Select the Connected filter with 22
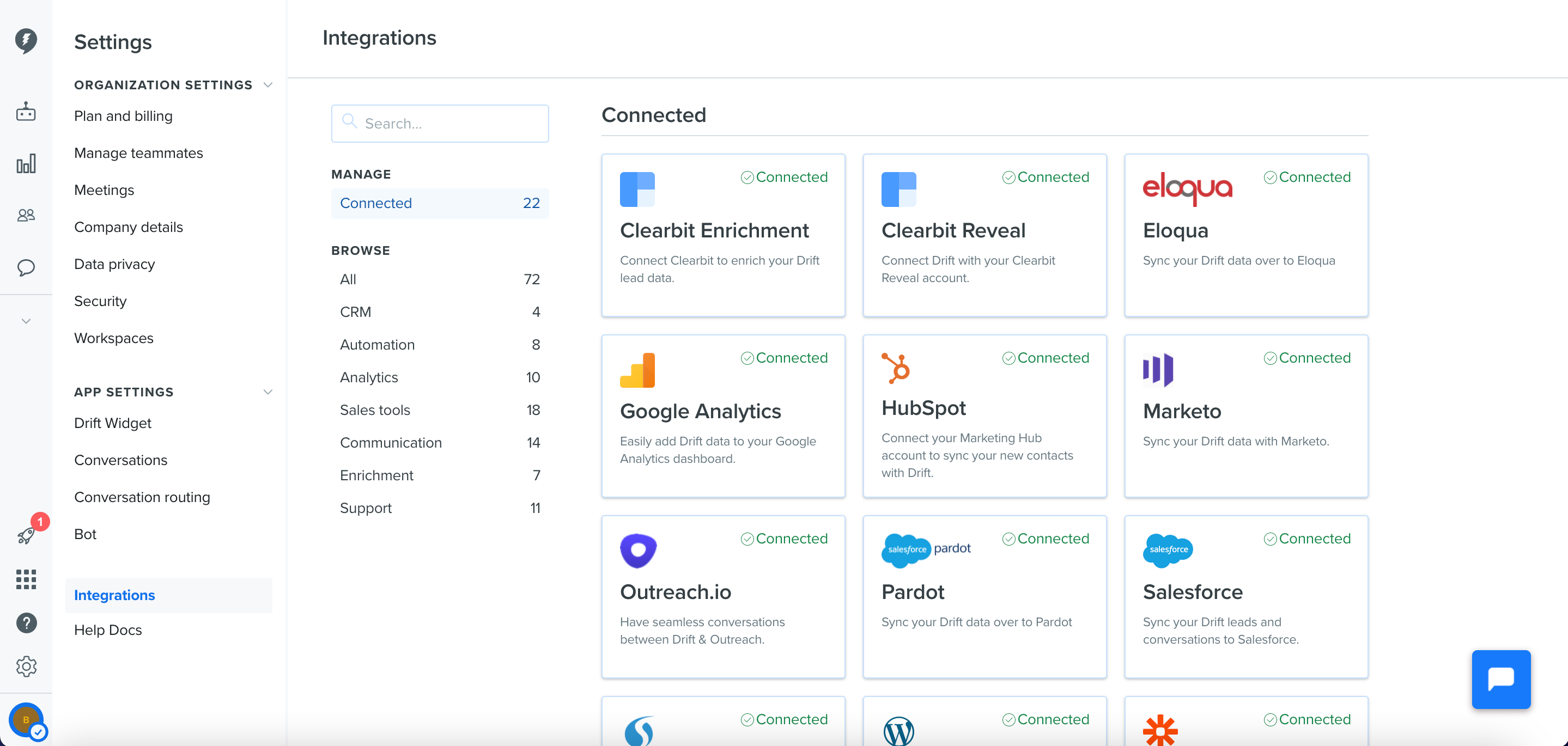This screenshot has width=1568, height=746. click(x=440, y=203)
